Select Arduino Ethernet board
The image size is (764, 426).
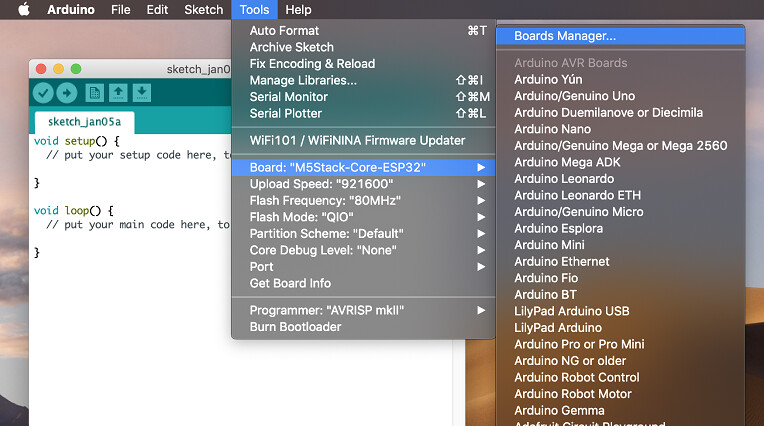coord(620,262)
